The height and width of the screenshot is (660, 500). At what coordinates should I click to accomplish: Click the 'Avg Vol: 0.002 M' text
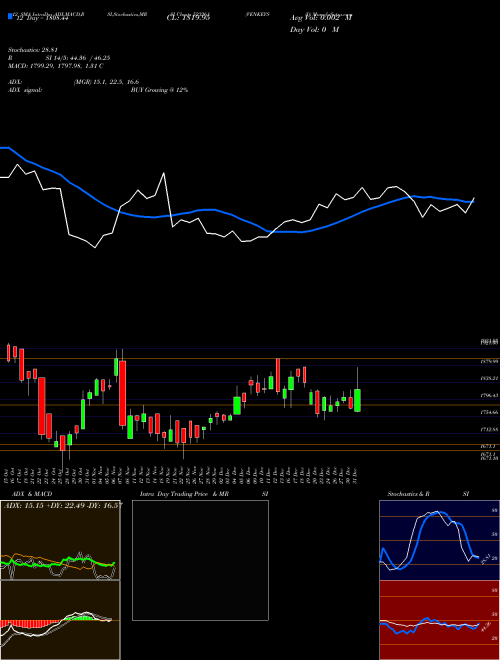click(x=321, y=18)
